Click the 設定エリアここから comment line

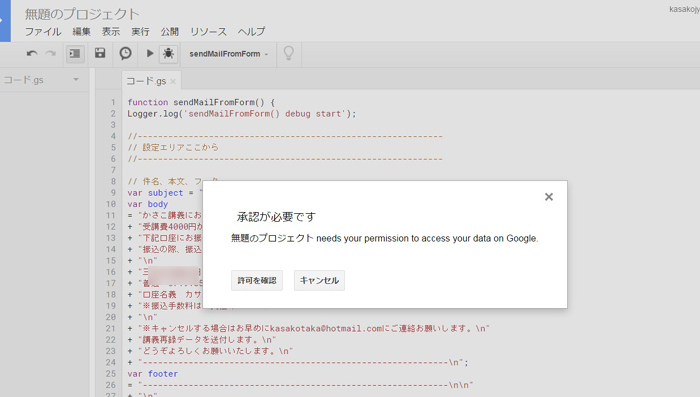pyautogui.click(x=173, y=147)
